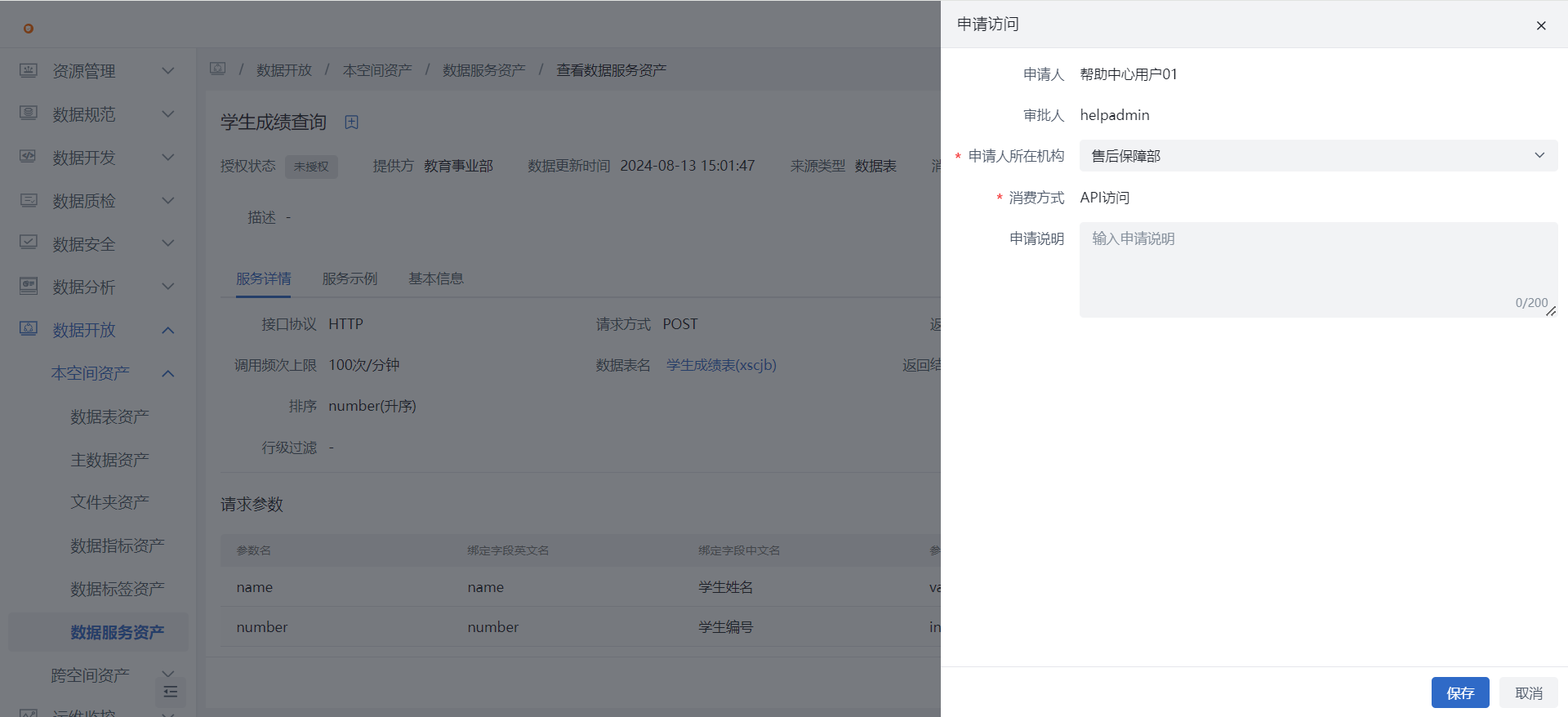This screenshot has width=1568, height=717.
Task: Switch to the 服务详情 tab
Action: tap(264, 278)
